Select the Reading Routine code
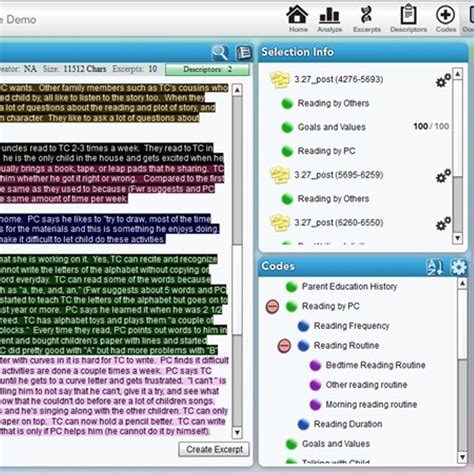The width and height of the screenshot is (474, 474). tap(346, 345)
